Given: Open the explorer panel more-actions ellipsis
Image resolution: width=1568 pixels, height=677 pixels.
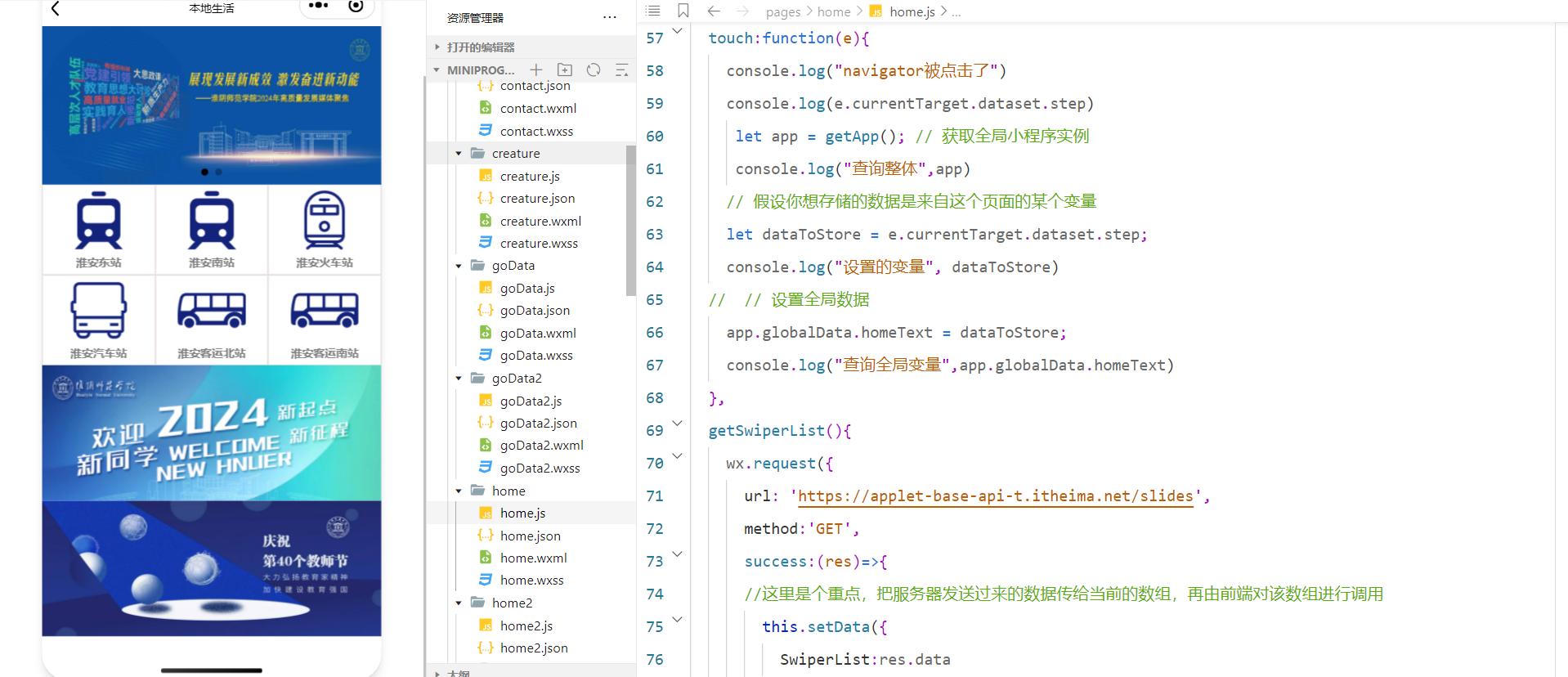Looking at the screenshot, I should [610, 17].
